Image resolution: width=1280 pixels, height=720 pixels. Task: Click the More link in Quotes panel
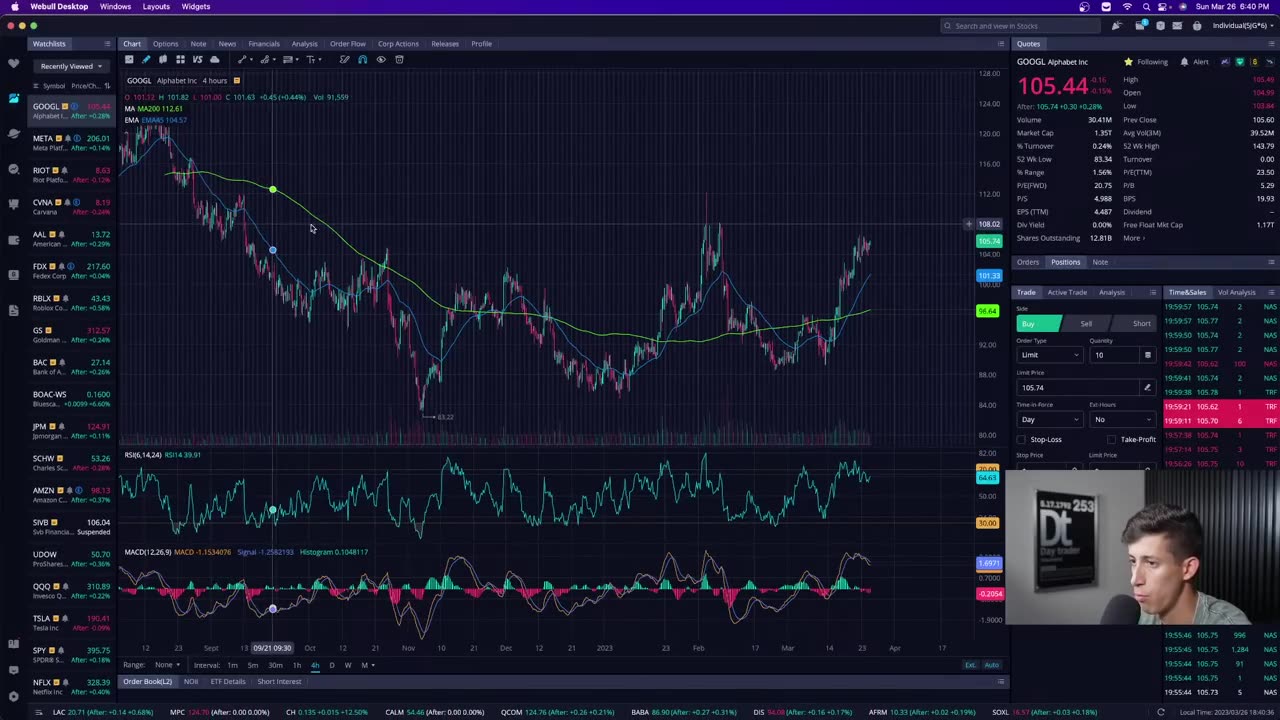pos(1133,238)
